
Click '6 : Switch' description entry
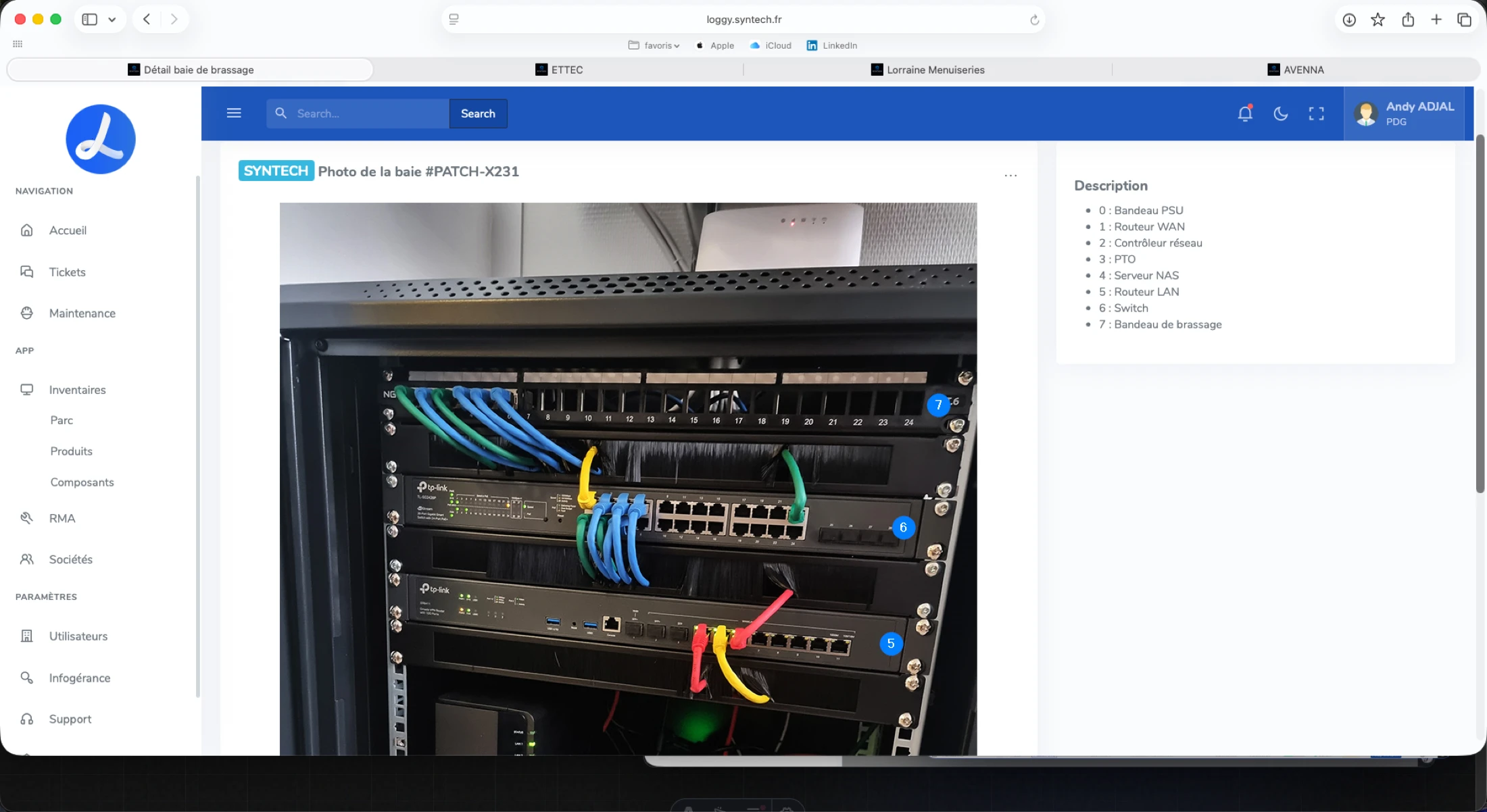tap(1123, 308)
